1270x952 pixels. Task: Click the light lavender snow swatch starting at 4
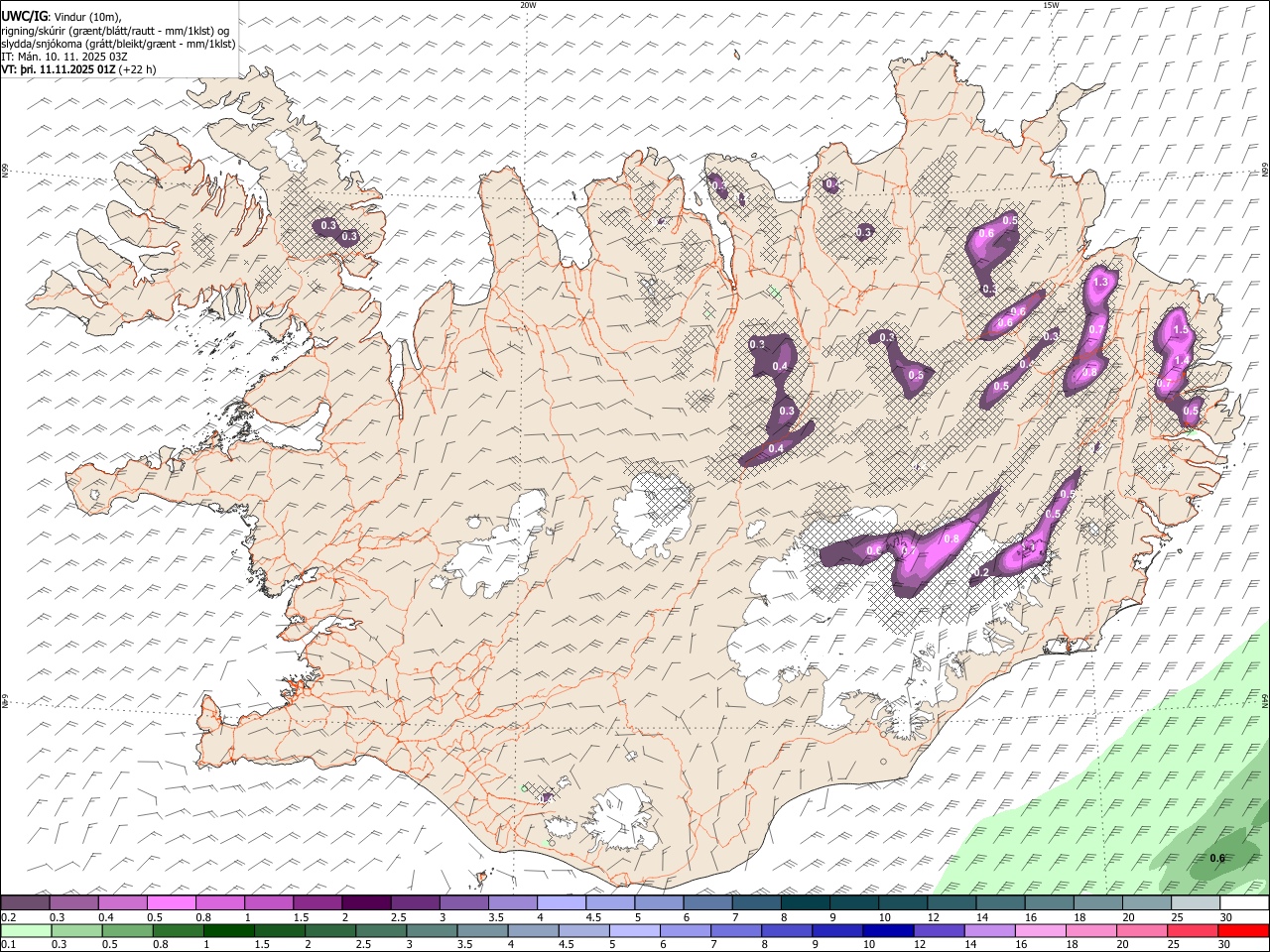560,902
